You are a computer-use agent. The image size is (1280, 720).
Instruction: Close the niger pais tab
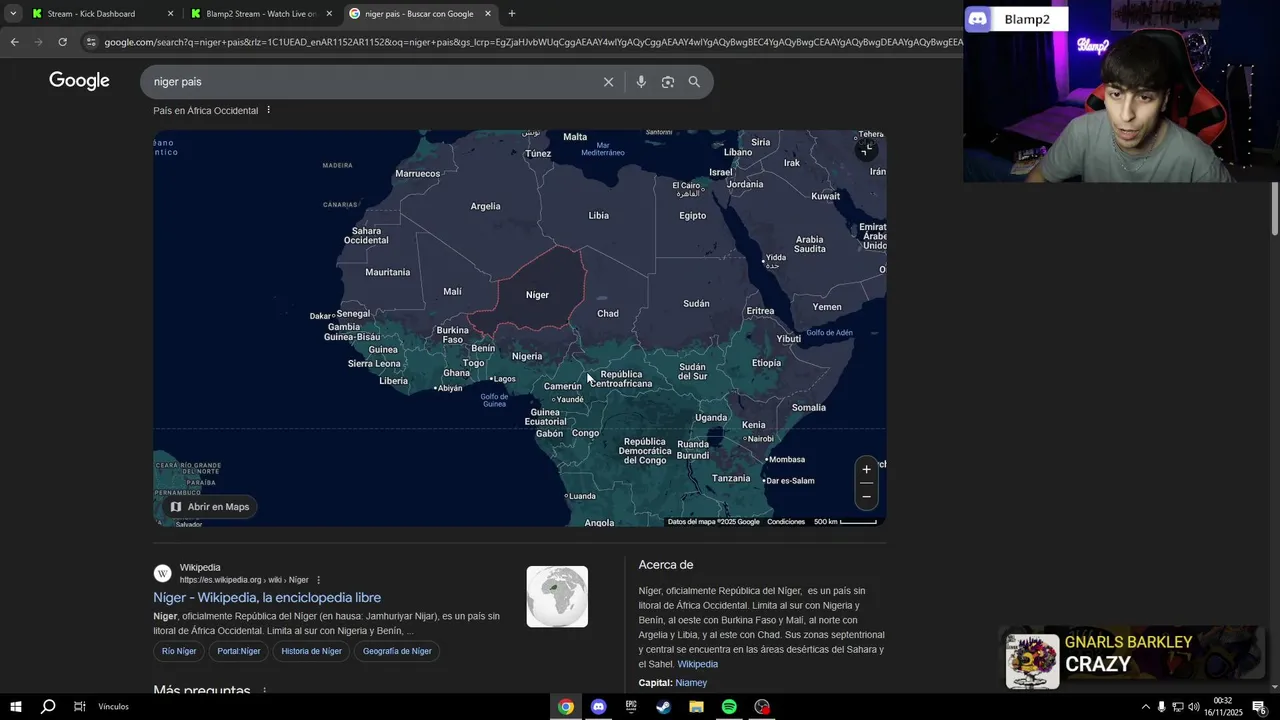(x=488, y=14)
